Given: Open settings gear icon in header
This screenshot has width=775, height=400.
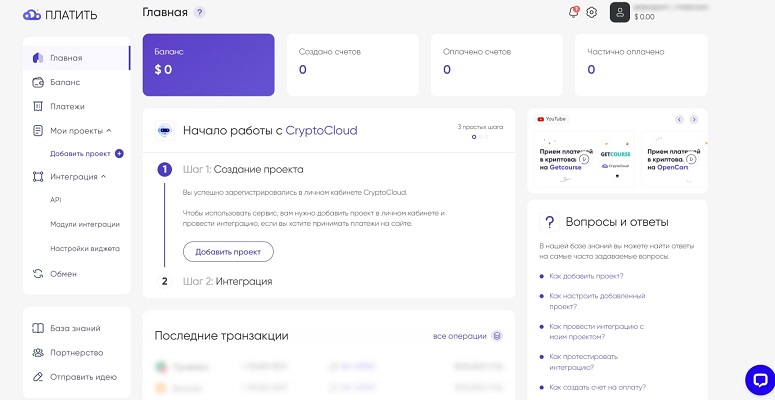Looking at the screenshot, I should coord(592,12).
